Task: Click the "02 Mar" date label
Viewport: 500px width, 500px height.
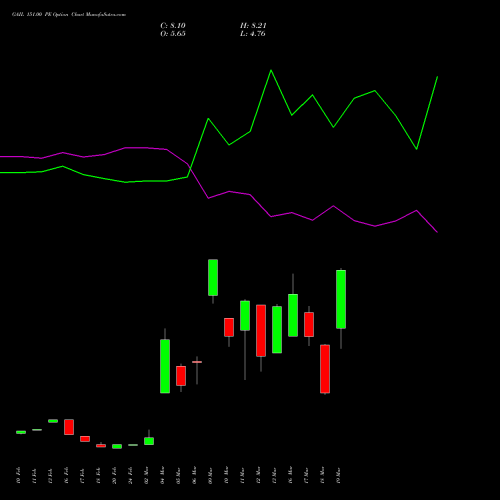Action: (x=146, y=475)
